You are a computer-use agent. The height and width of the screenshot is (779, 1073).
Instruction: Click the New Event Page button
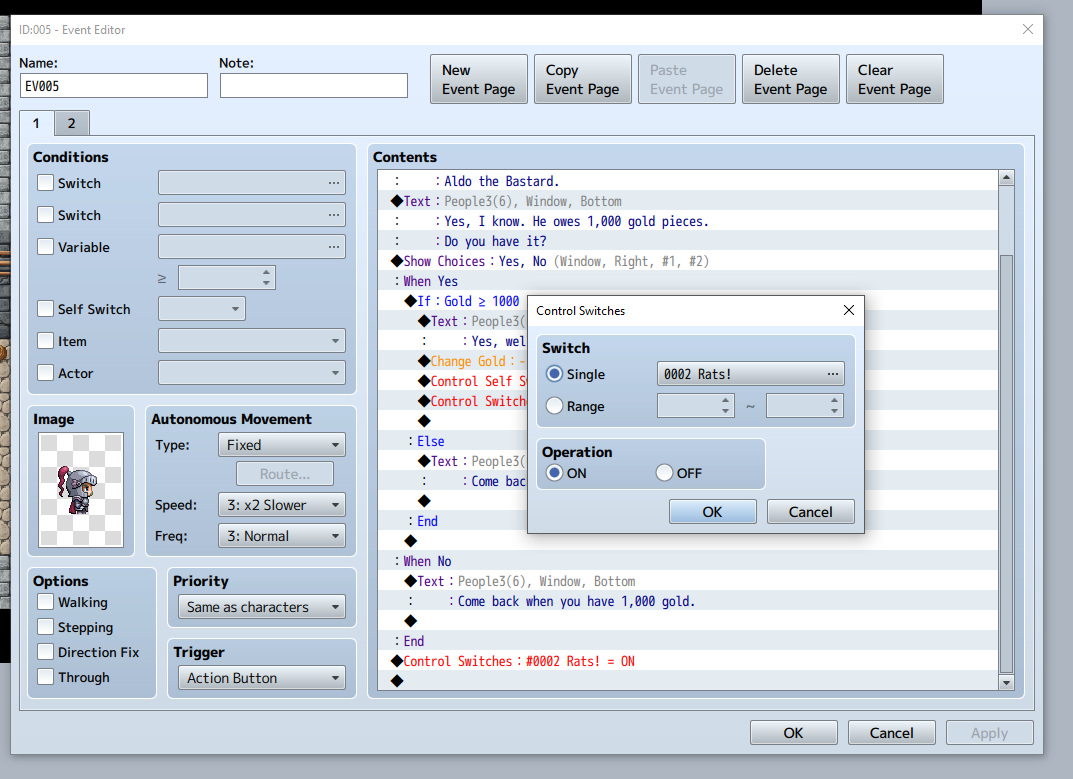[479, 79]
